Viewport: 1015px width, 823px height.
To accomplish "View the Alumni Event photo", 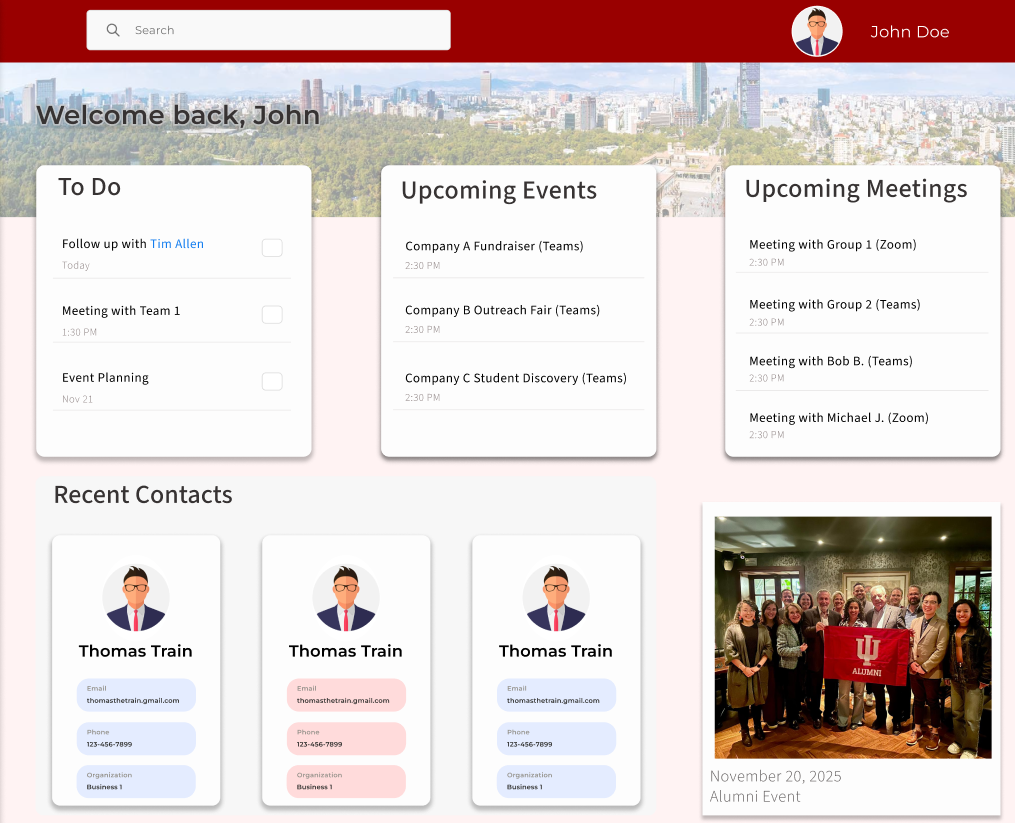I will point(851,636).
